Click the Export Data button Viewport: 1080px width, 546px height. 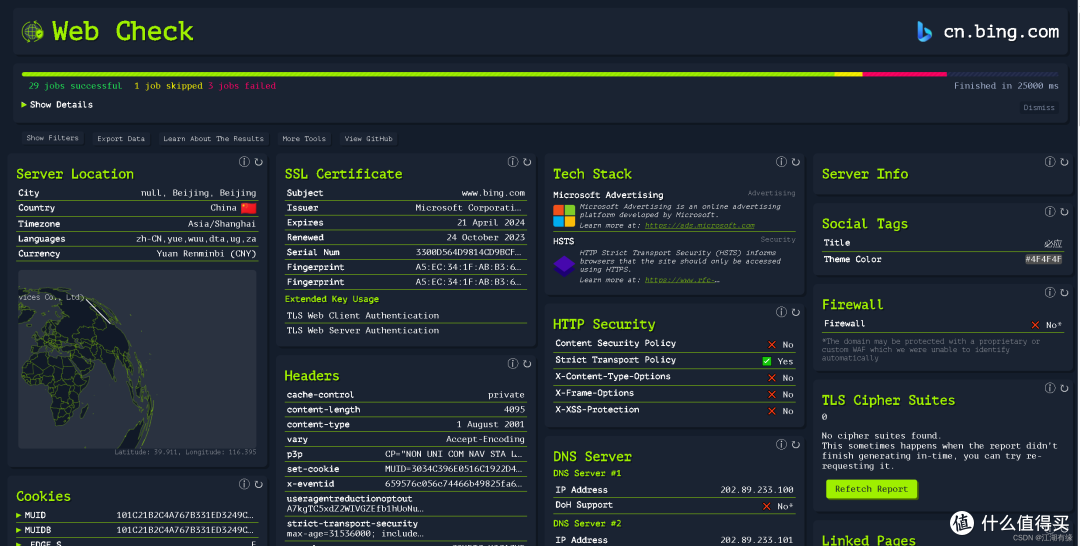click(121, 138)
